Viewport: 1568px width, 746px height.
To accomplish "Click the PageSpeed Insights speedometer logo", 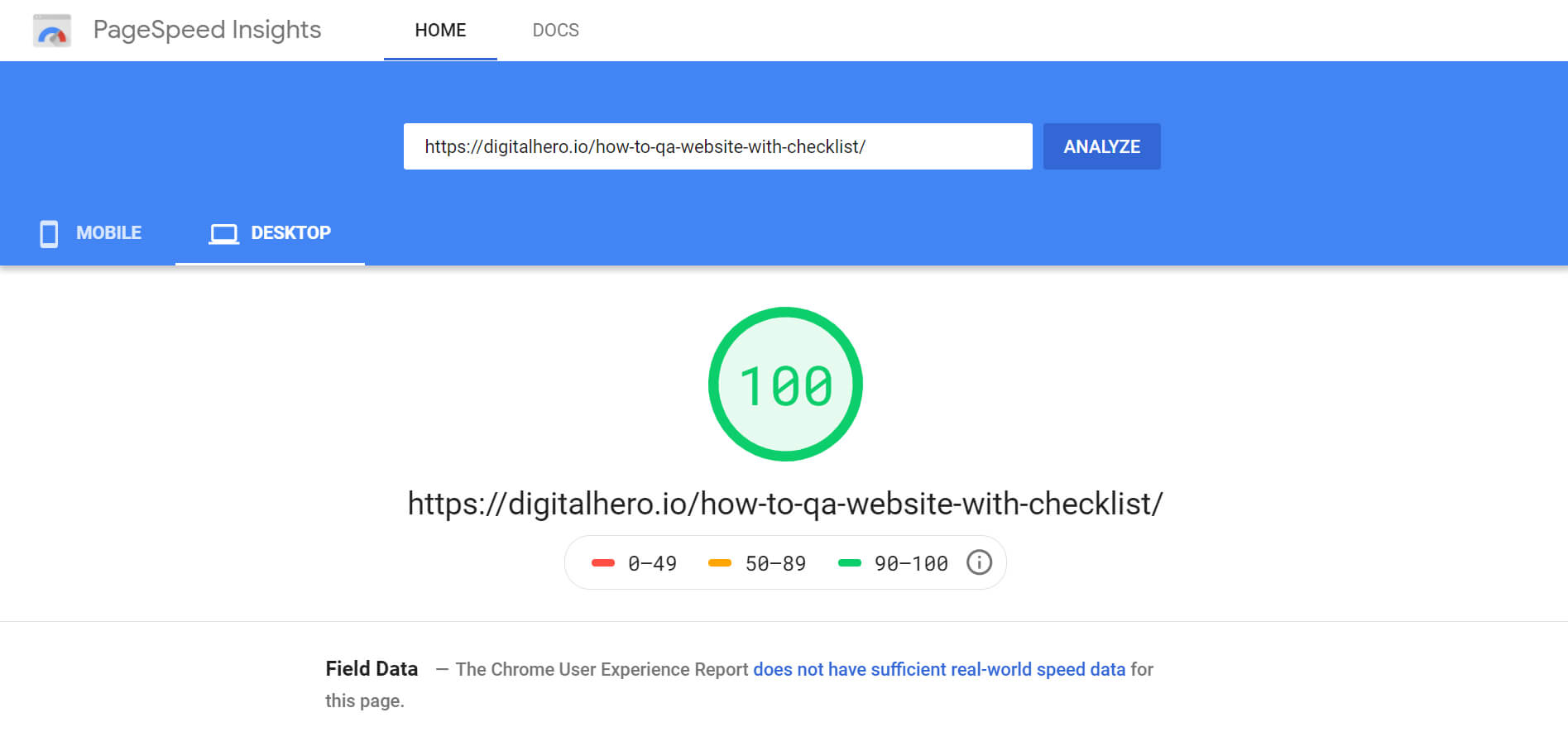I will (51, 31).
